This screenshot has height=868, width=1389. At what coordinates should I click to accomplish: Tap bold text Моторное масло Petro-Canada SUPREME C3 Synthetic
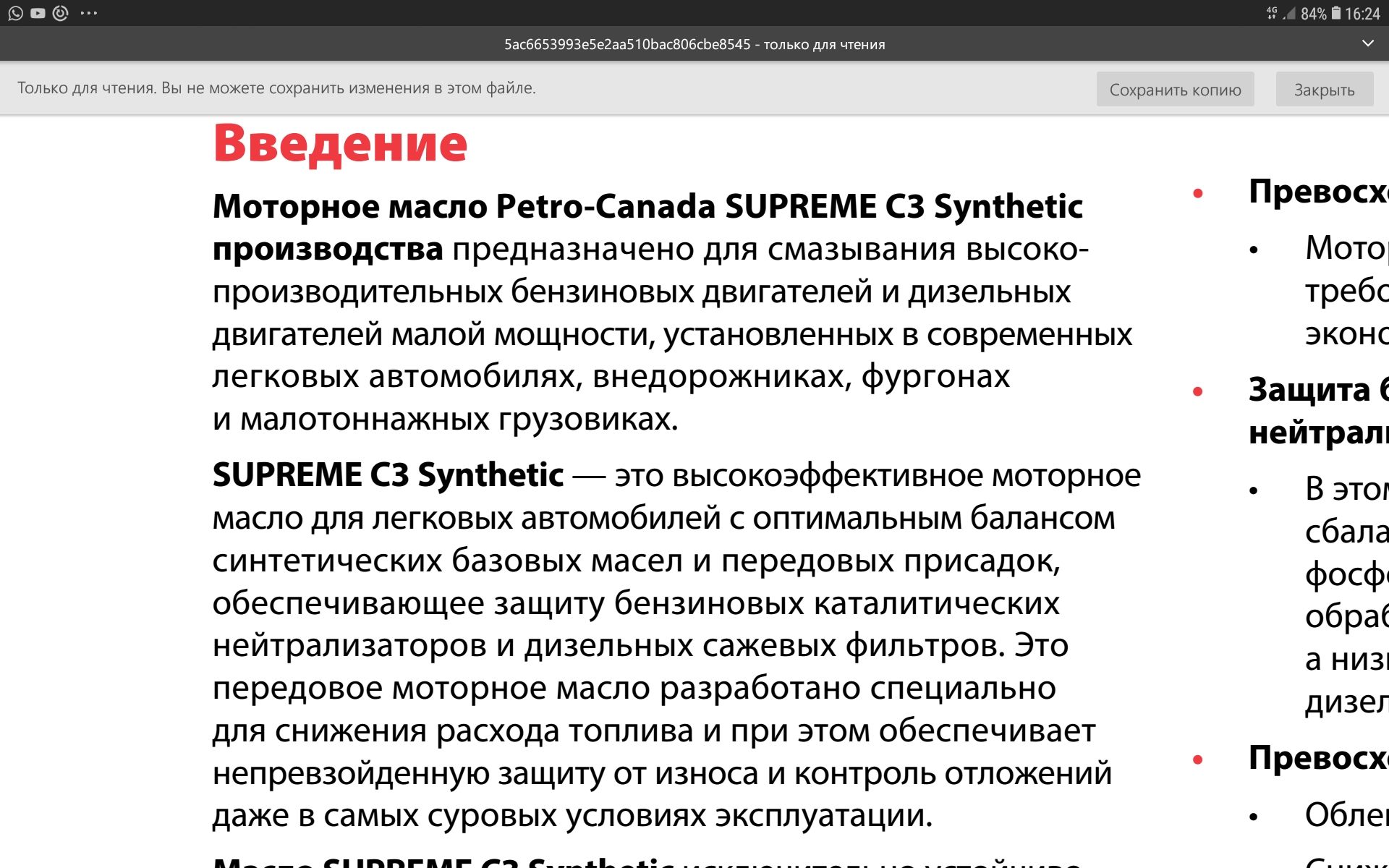(647, 207)
